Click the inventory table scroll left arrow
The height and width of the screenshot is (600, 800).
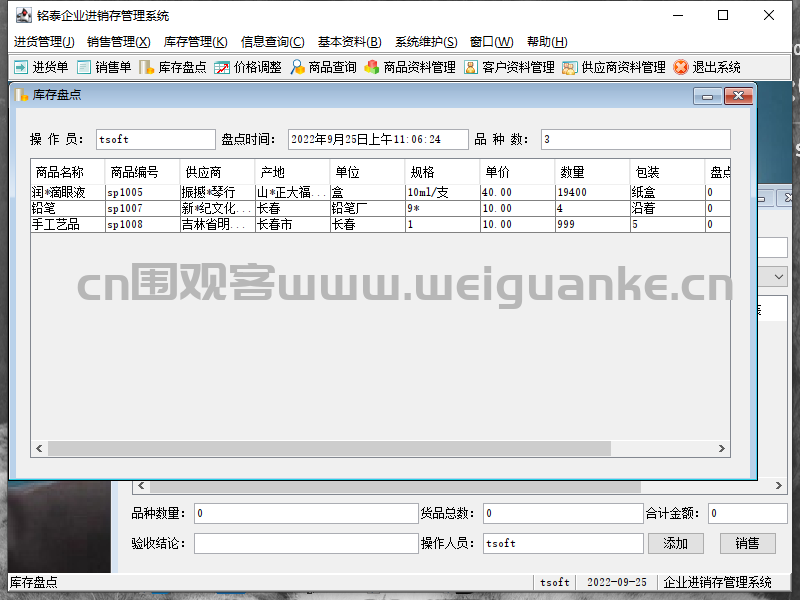click(39, 448)
